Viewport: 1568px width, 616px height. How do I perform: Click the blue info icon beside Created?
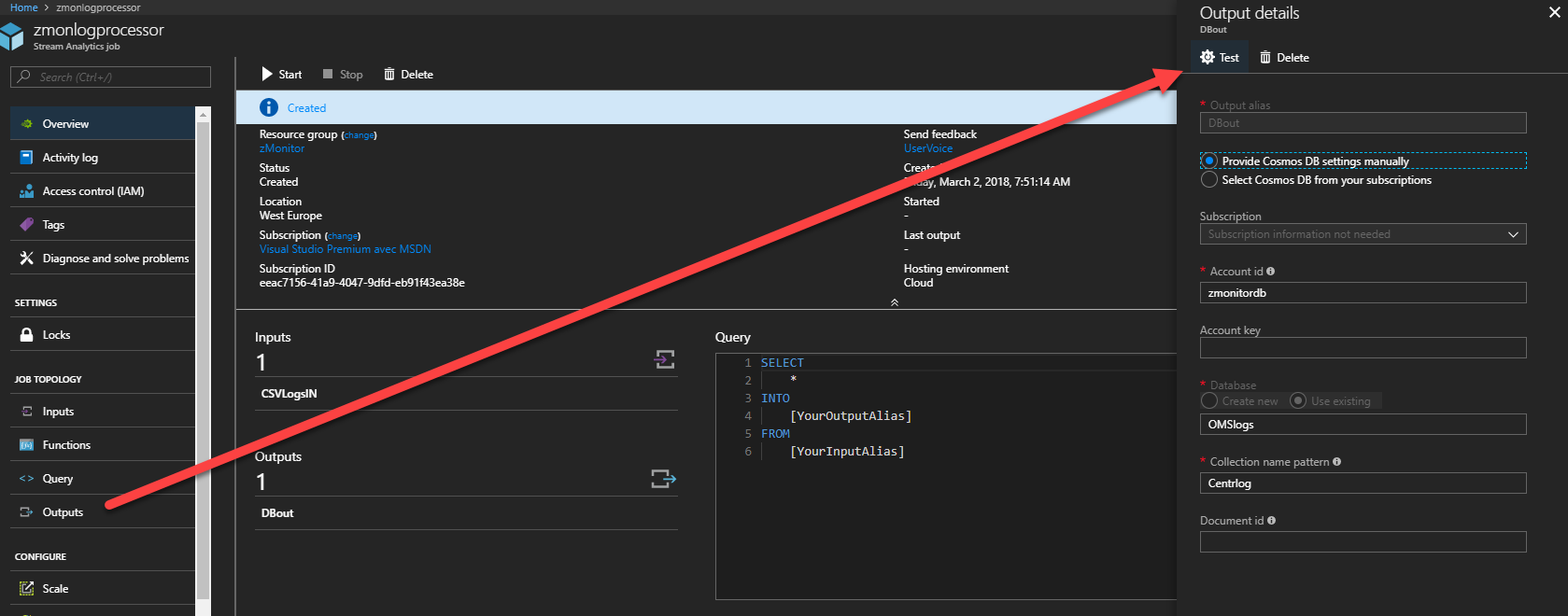click(269, 107)
